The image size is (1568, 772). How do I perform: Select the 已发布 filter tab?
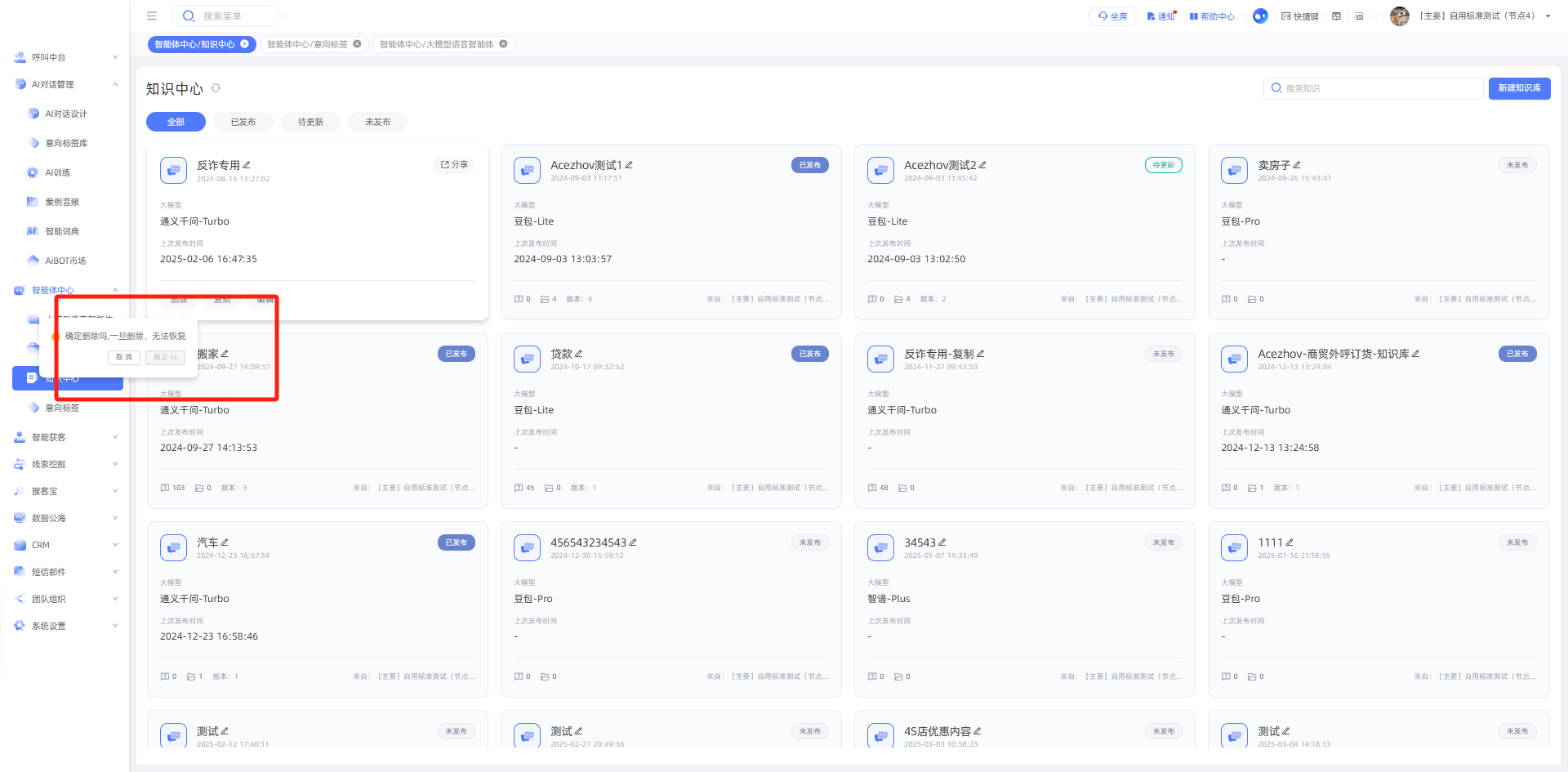coord(243,122)
